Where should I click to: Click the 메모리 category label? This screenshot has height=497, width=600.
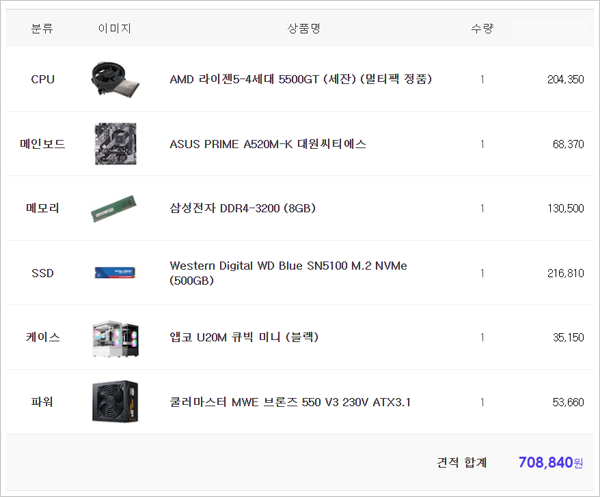[x=42, y=209]
